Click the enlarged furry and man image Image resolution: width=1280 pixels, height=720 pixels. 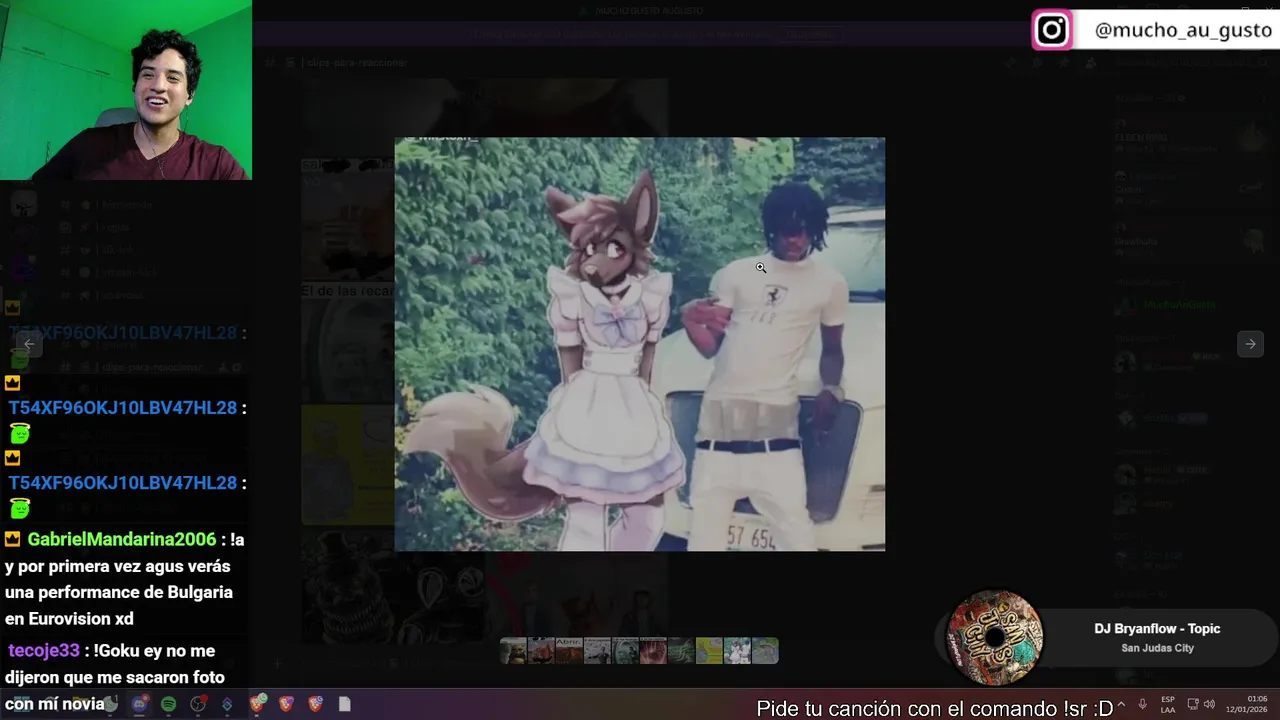point(640,344)
